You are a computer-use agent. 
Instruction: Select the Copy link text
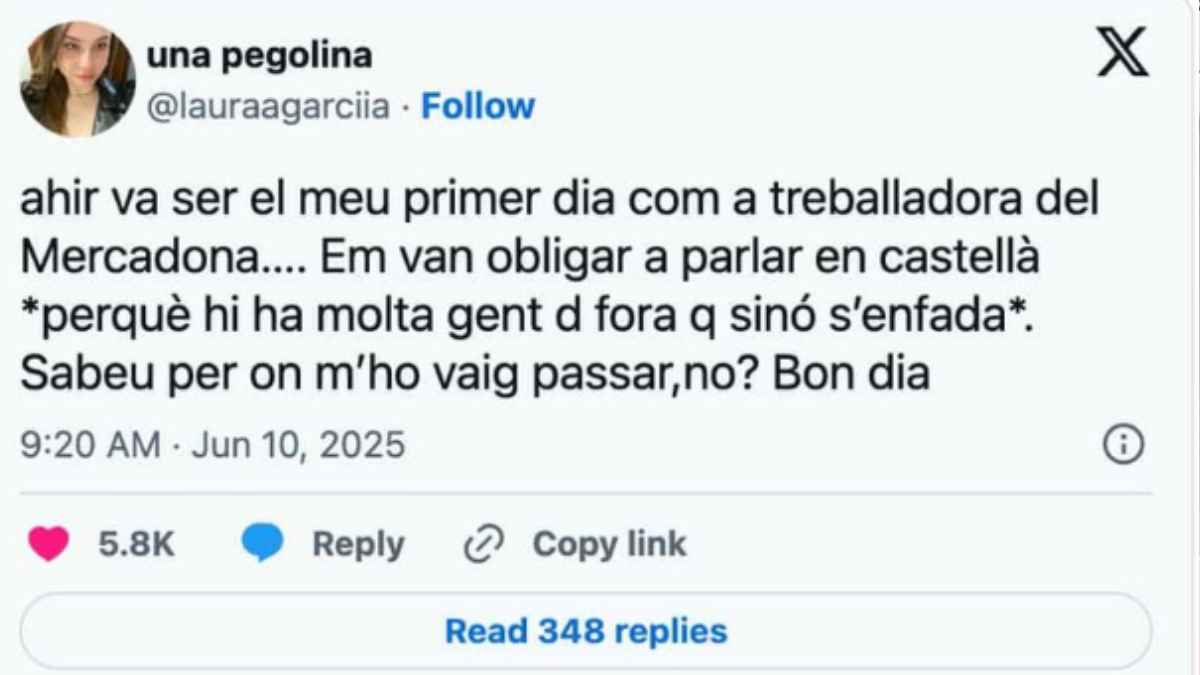609,544
